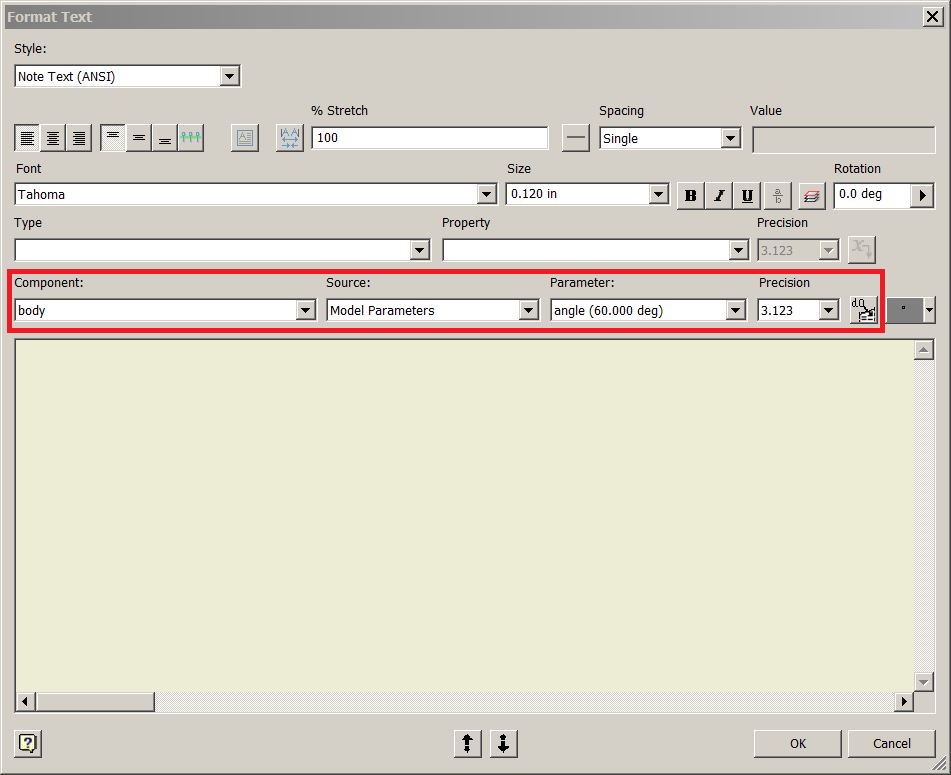Image resolution: width=951 pixels, height=775 pixels.
Task: Click the Cancel button
Action: point(892,743)
